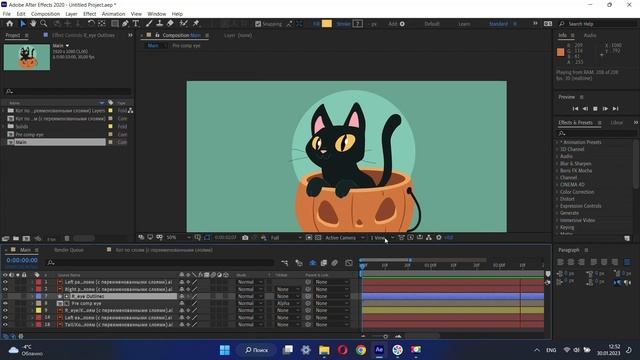The height and width of the screenshot is (360, 640).
Task: Select the Type text tool
Action: [x=136, y=24]
